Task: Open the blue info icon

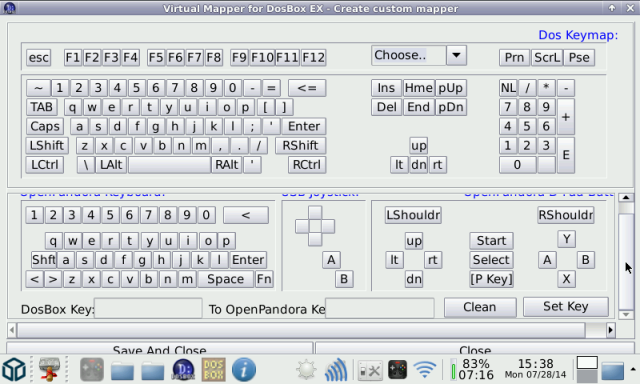Action: pos(244,370)
